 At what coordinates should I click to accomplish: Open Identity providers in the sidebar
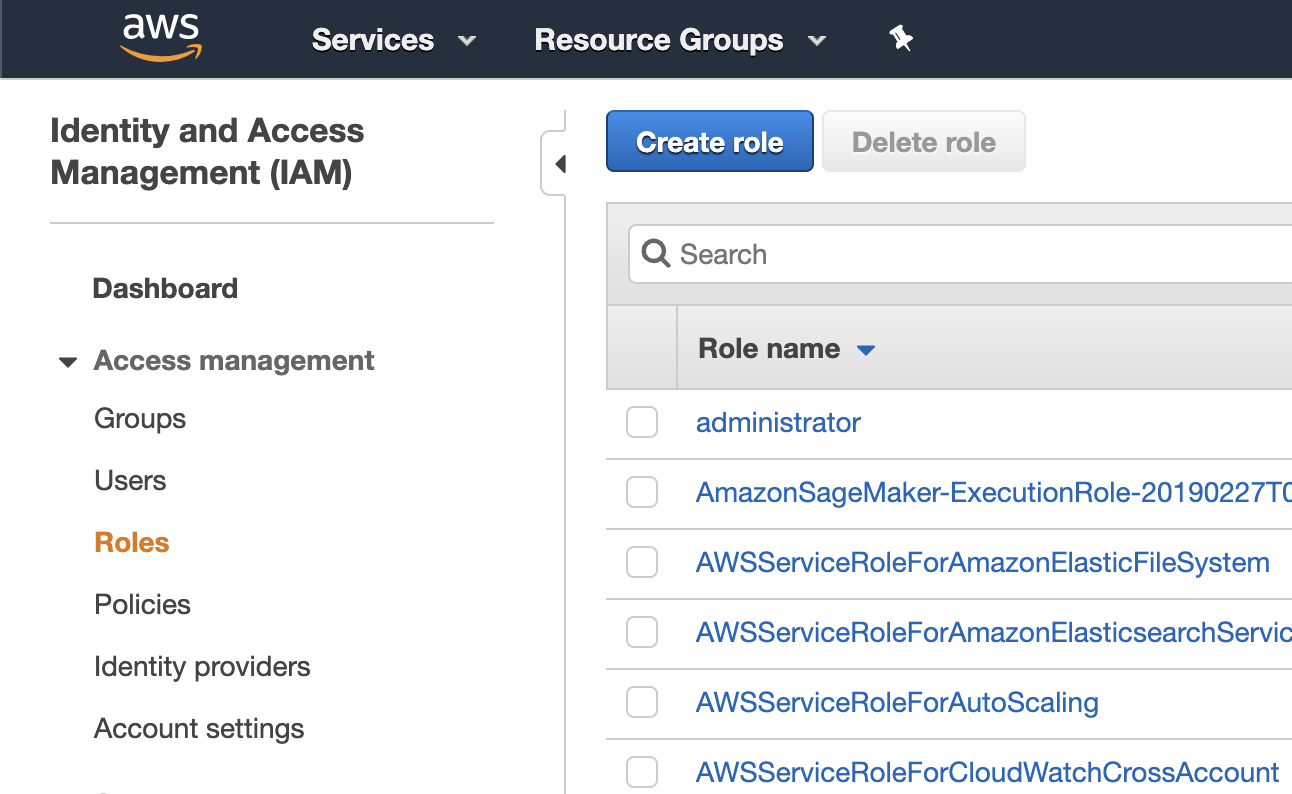tap(202, 667)
